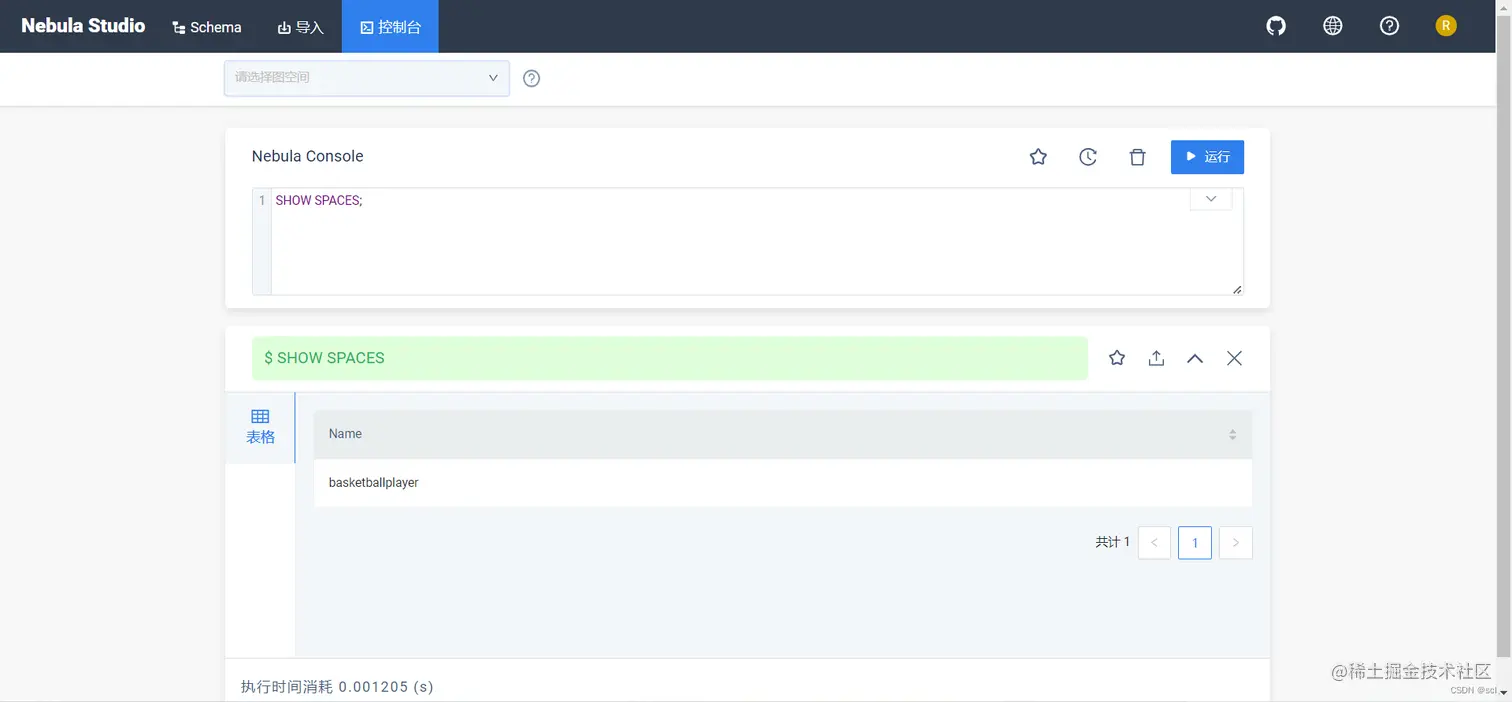Export the SHOW SPACES result

coord(1156,358)
